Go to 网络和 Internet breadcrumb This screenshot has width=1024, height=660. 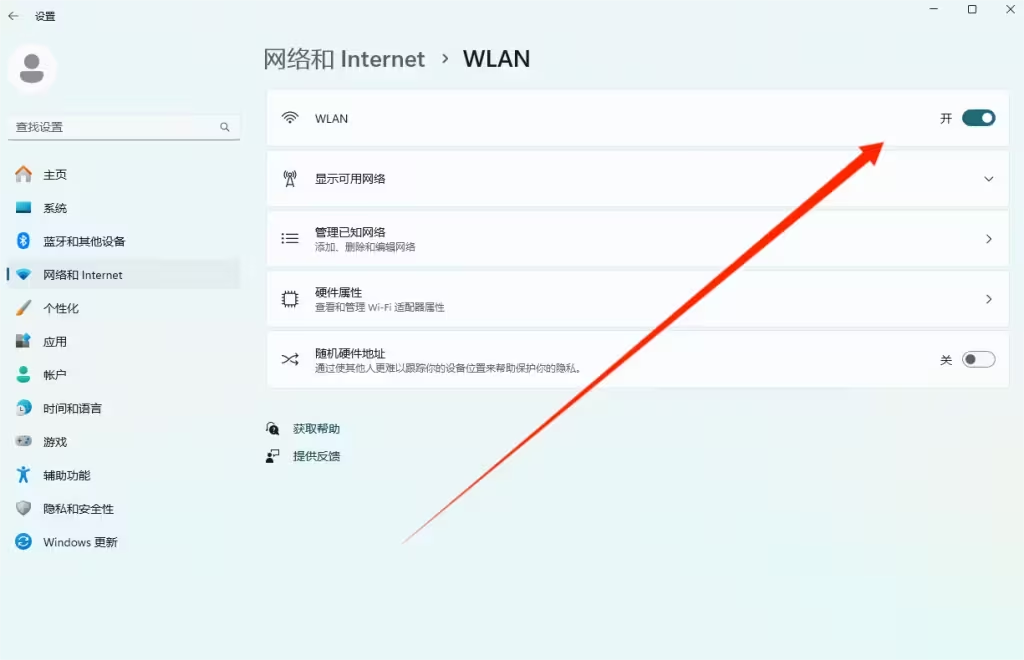(344, 59)
